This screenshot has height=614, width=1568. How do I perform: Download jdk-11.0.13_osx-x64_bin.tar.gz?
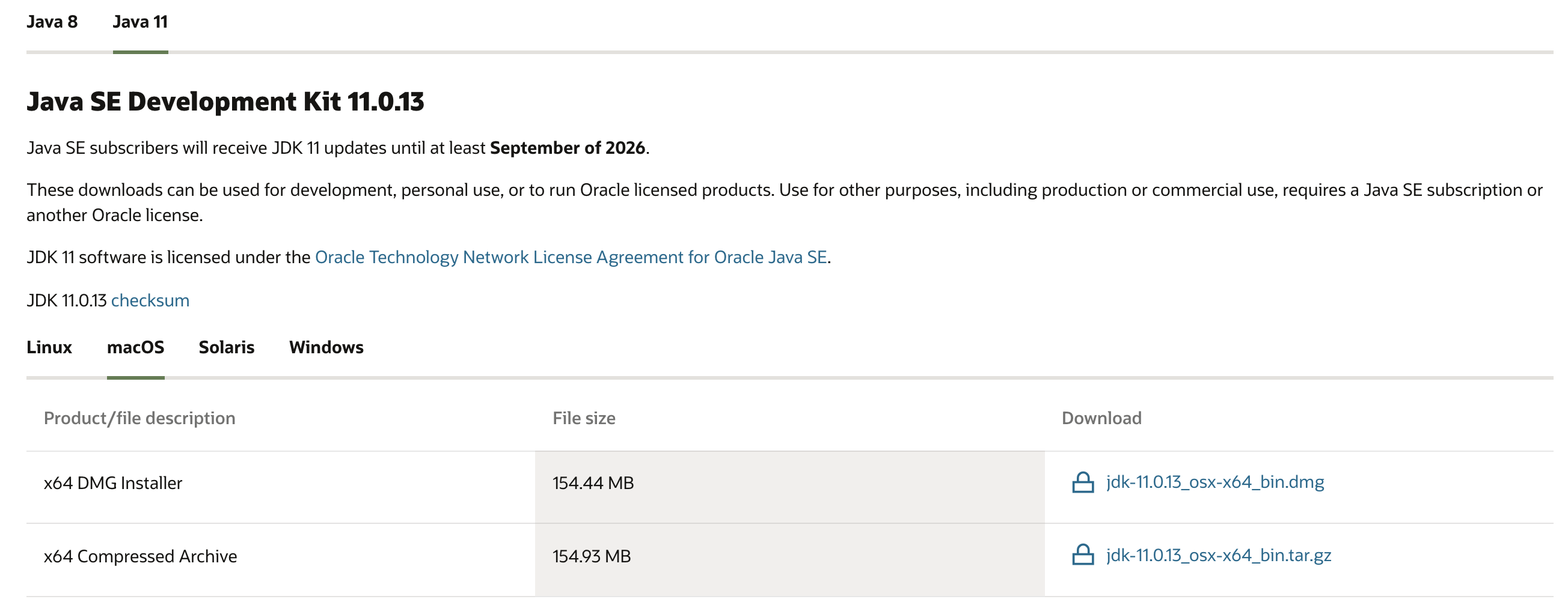(x=1218, y=555)
